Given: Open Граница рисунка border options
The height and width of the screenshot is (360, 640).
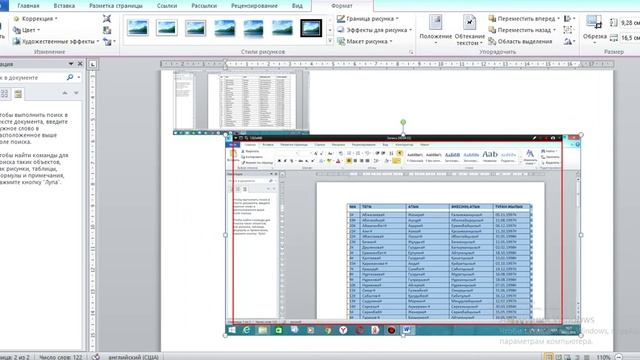Looking at the screenshot, I should tap(368, 19).
